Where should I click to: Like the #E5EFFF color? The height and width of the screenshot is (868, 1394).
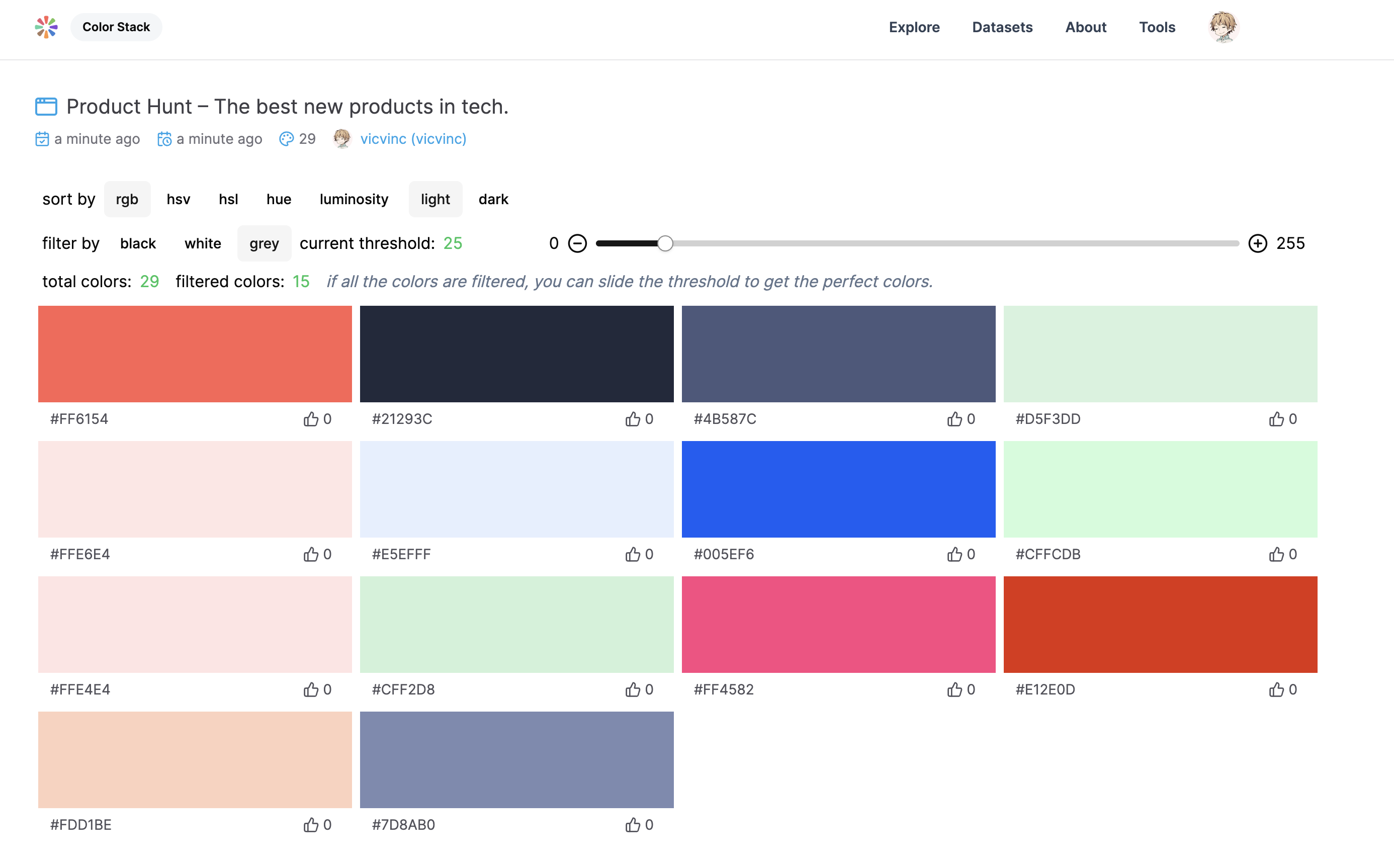[x=633, y=555]
